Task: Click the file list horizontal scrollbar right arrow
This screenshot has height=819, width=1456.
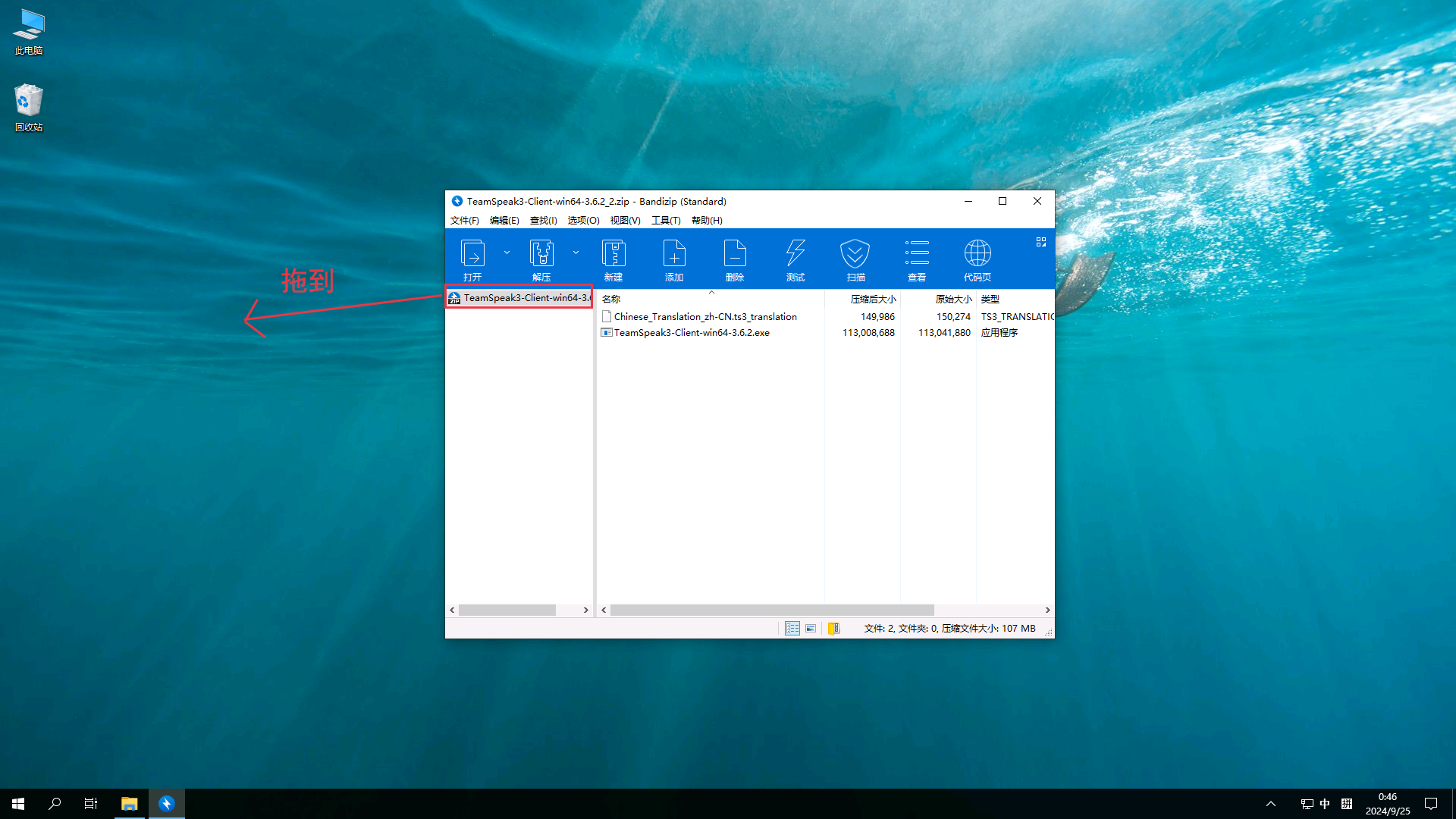Action: click(x=1047, y=610)
